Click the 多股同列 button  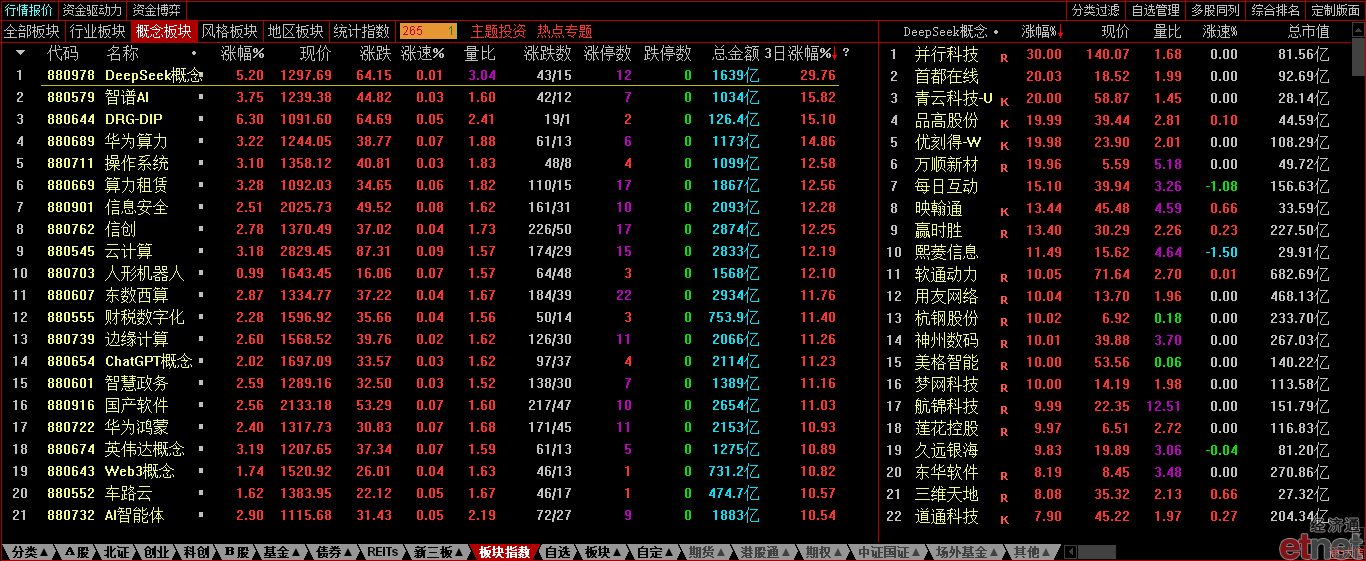coord(1215,10)
